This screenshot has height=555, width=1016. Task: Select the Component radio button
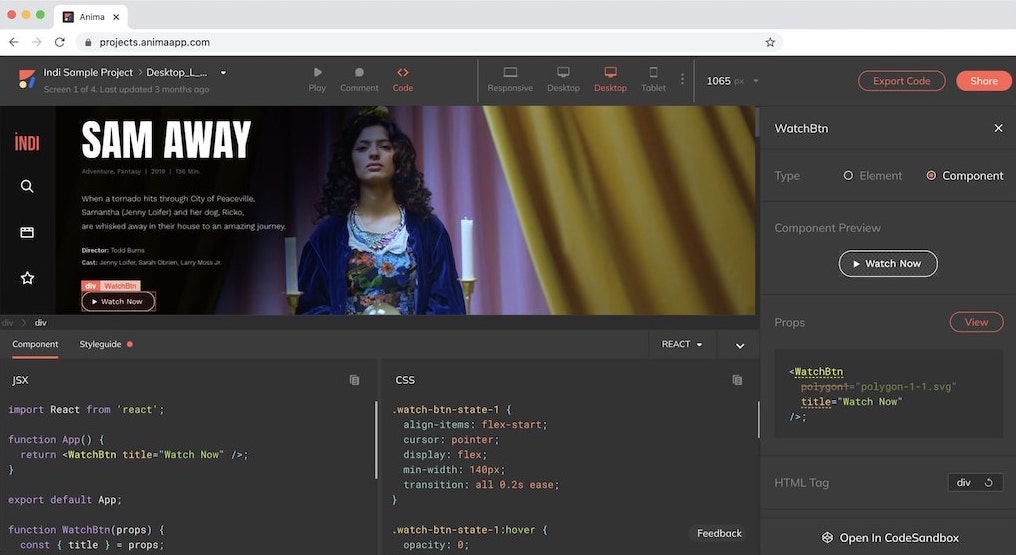click(x=931, y=176)
